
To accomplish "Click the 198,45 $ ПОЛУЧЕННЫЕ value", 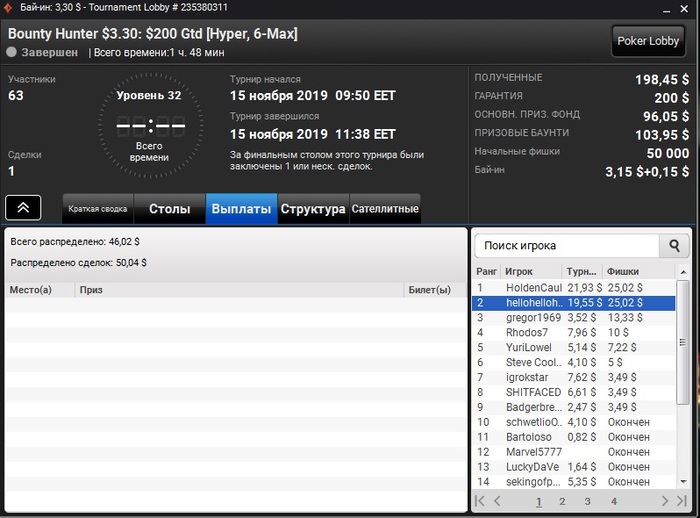I will point(662,79).
